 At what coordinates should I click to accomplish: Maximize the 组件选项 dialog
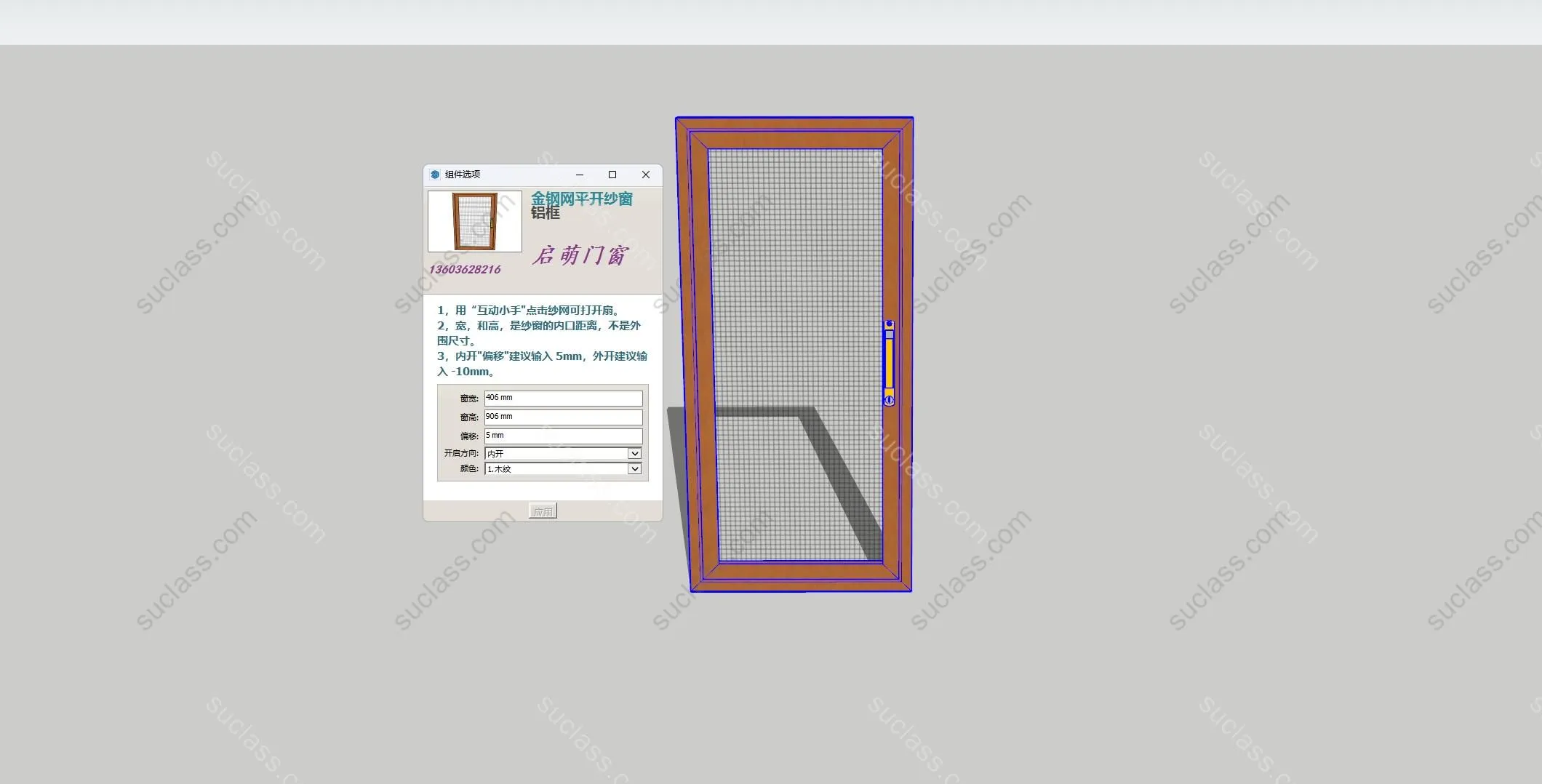tap(612, 175)
